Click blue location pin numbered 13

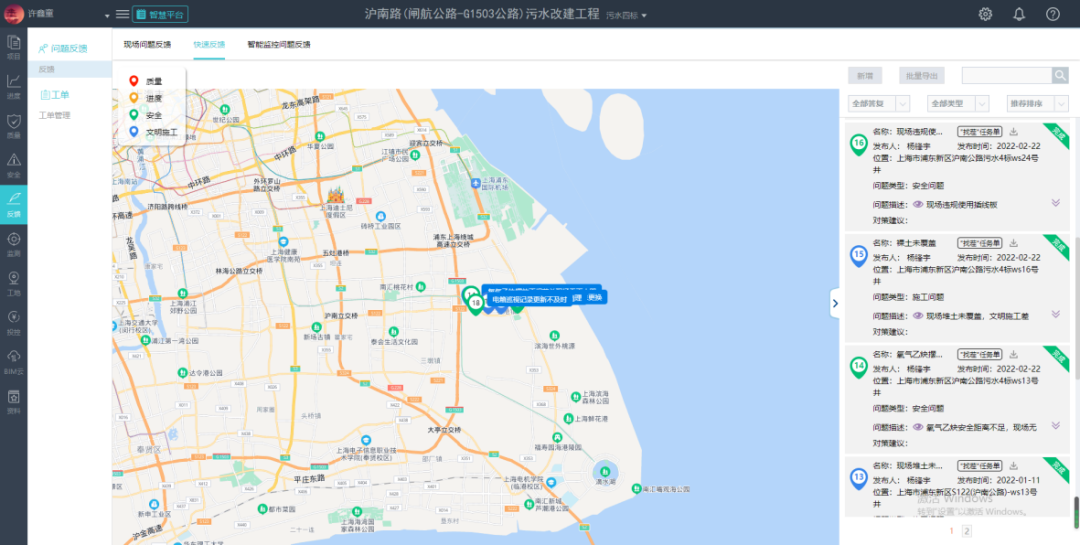pyautogui.click(x=858, y=478)
